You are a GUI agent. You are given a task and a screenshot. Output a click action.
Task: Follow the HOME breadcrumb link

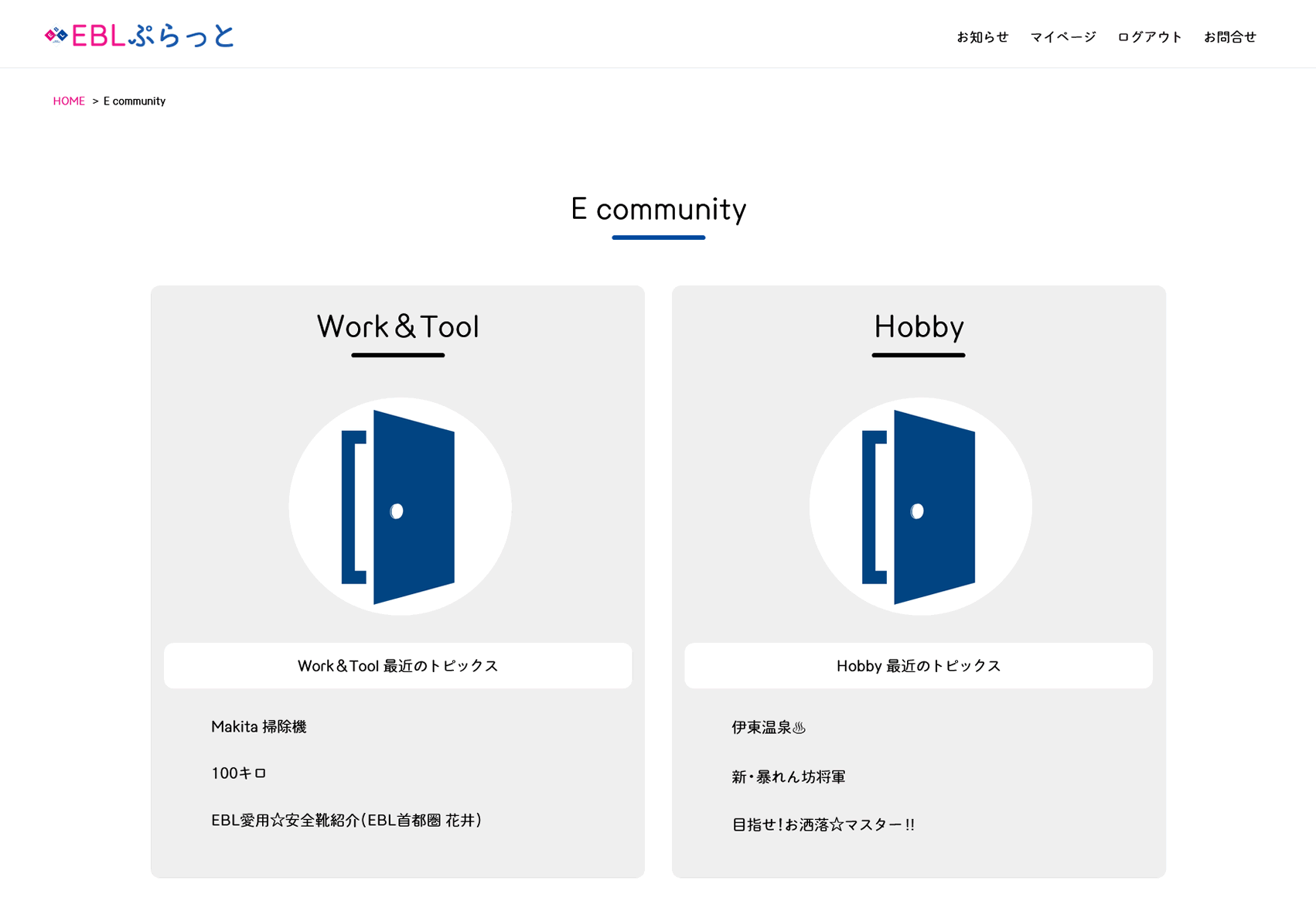69,101
